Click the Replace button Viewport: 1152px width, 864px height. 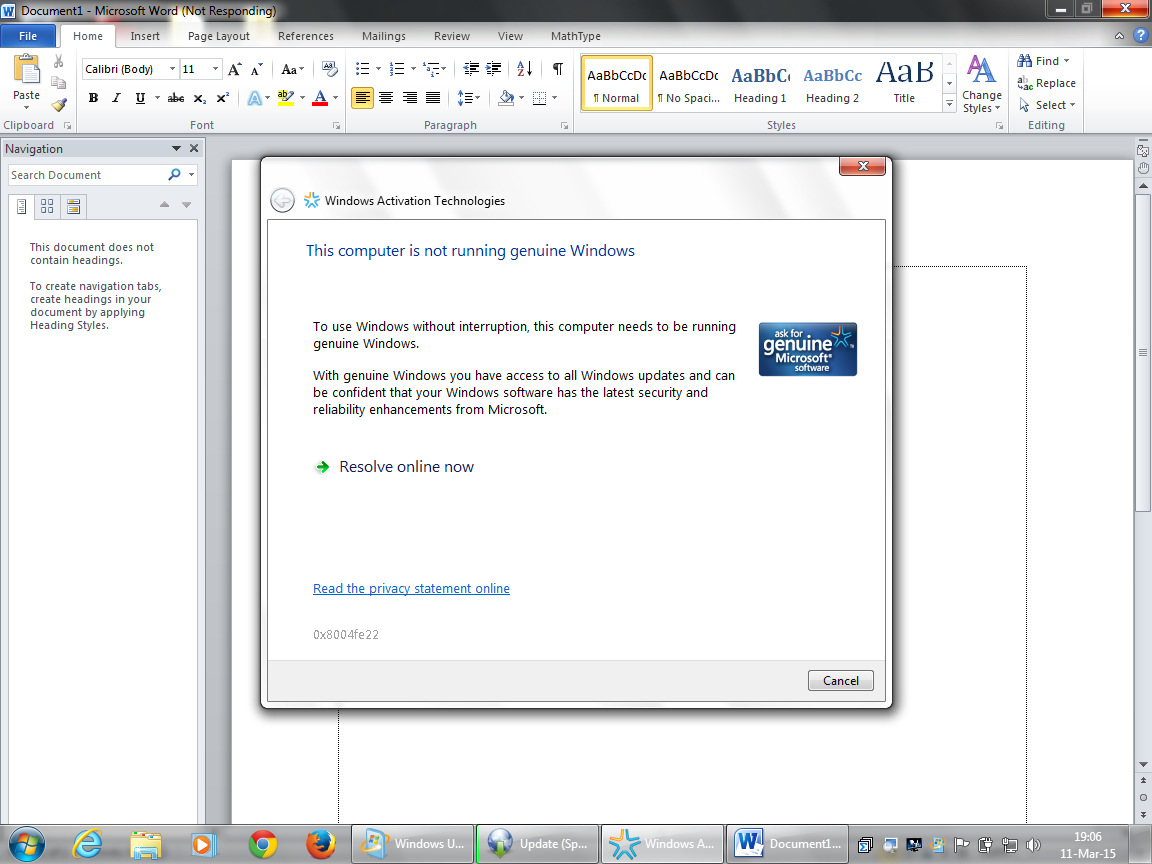pos(1046,83)
